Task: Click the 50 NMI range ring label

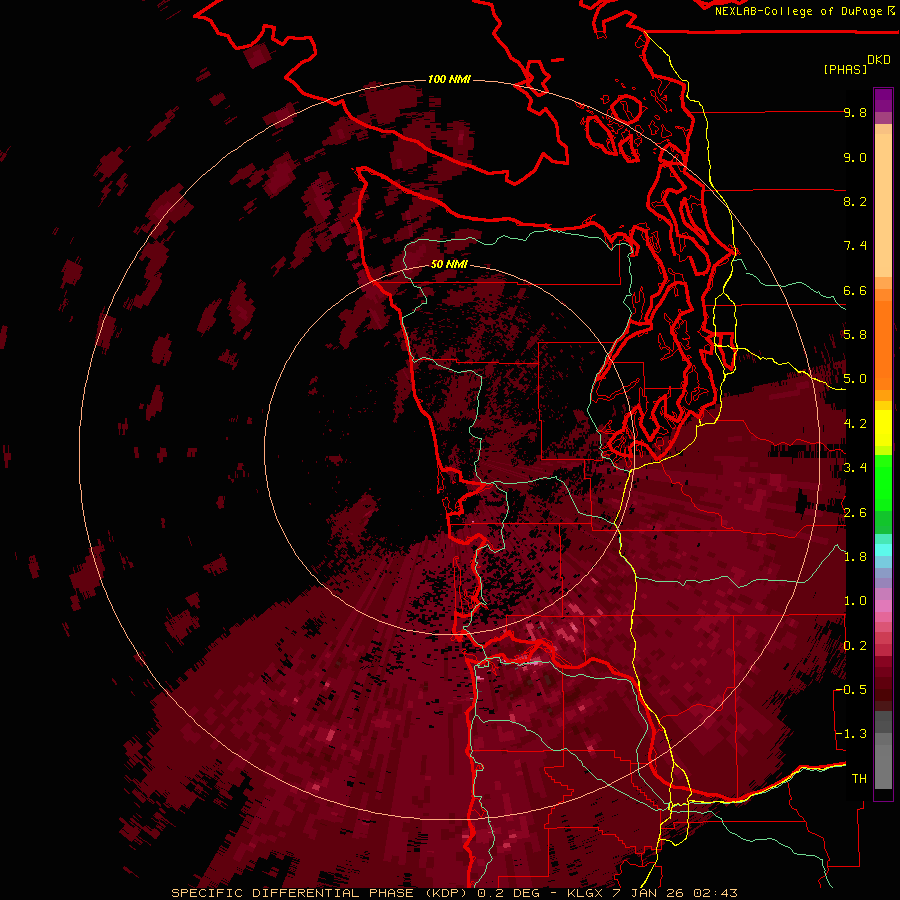Action: click(x=449, y=265)
